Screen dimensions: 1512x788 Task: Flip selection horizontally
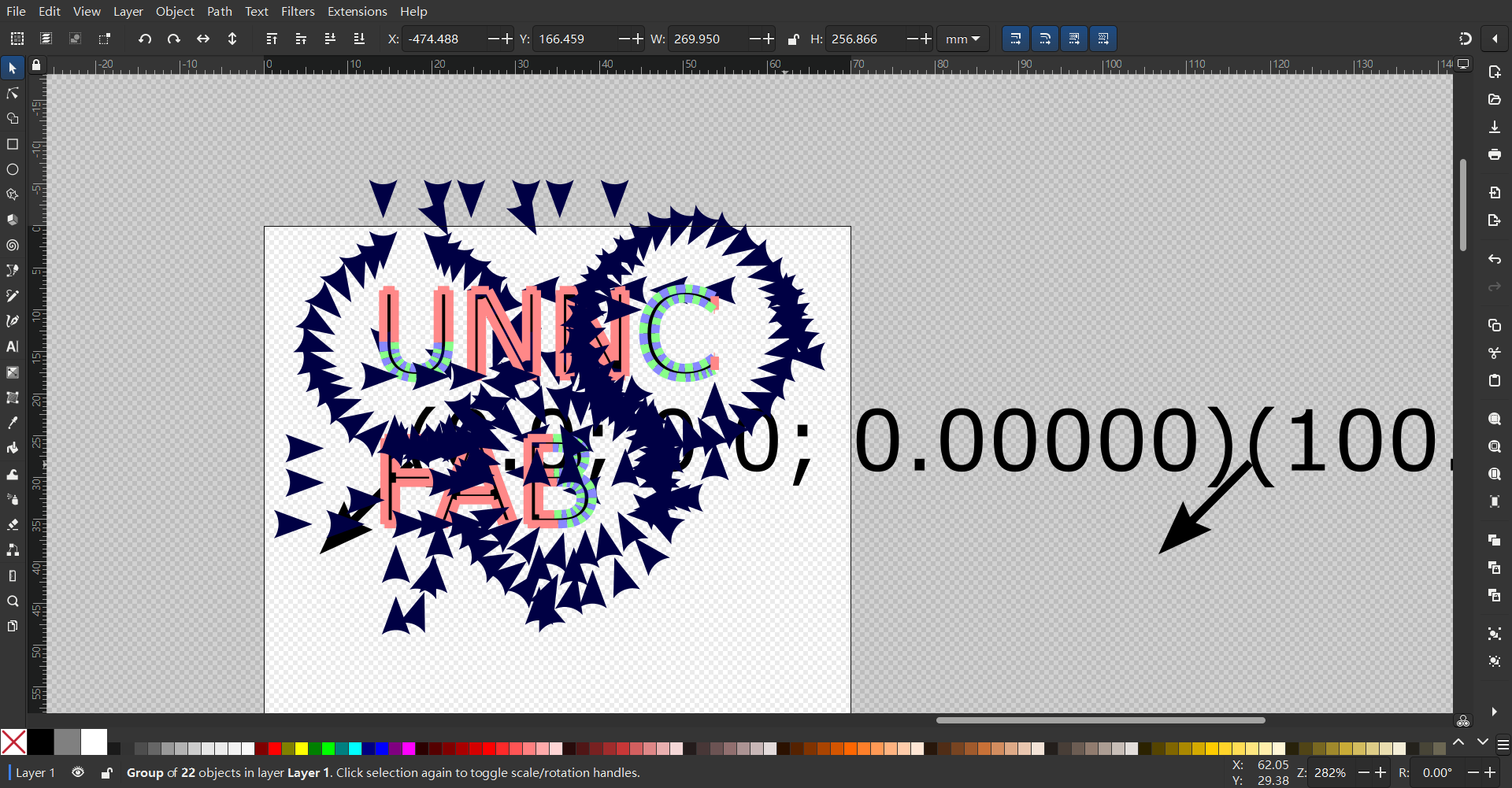[x=203, y=39]
